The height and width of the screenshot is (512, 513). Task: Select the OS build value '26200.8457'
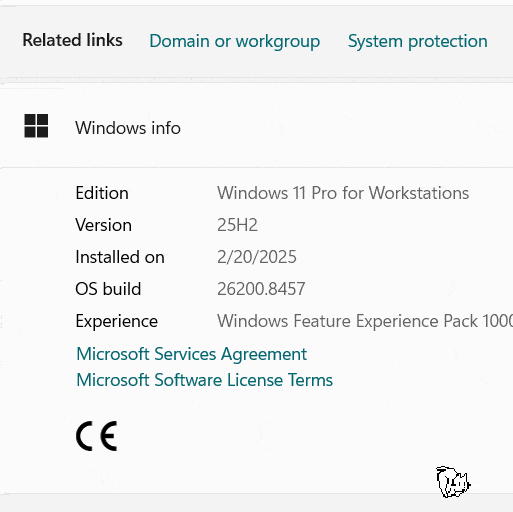[261, 289]
